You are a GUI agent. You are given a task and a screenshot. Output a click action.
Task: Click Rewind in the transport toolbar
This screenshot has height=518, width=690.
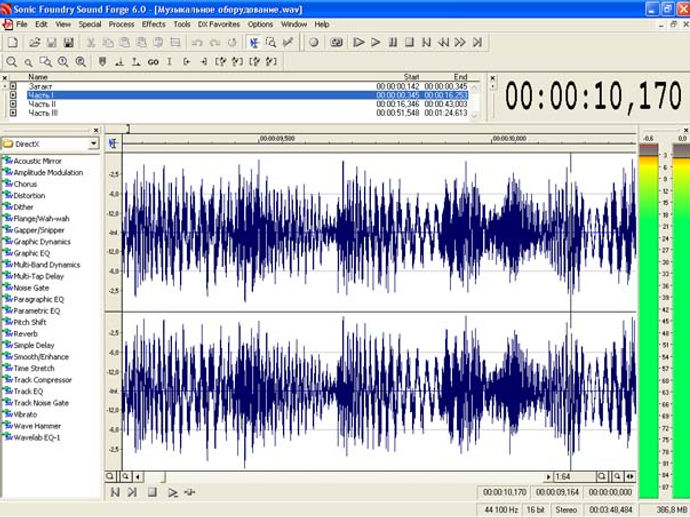(x=443, y=43)
